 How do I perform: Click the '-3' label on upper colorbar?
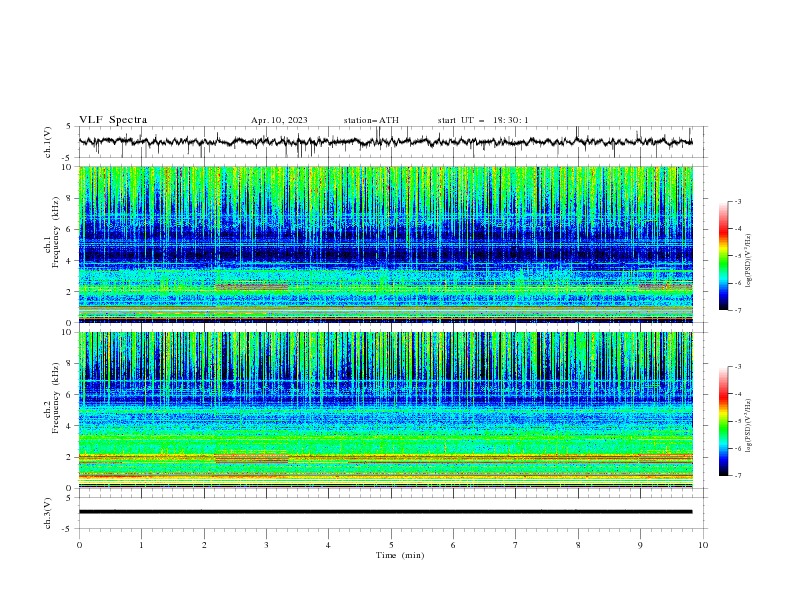pos(738,201)
